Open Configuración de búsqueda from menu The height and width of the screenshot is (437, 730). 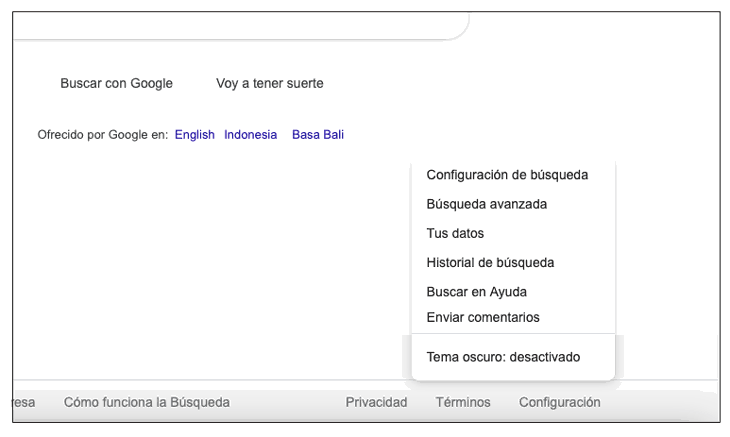pos(507,175)
